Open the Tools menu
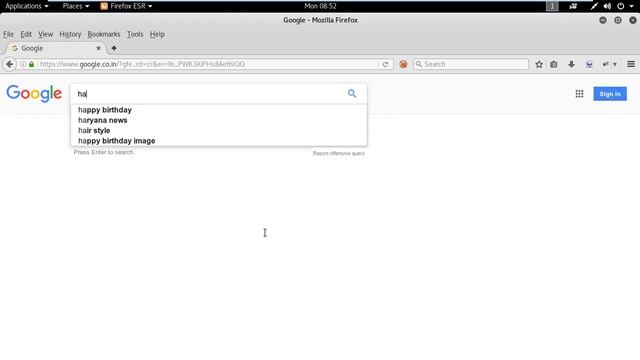640x360 pixels. (x=135, y=34)
